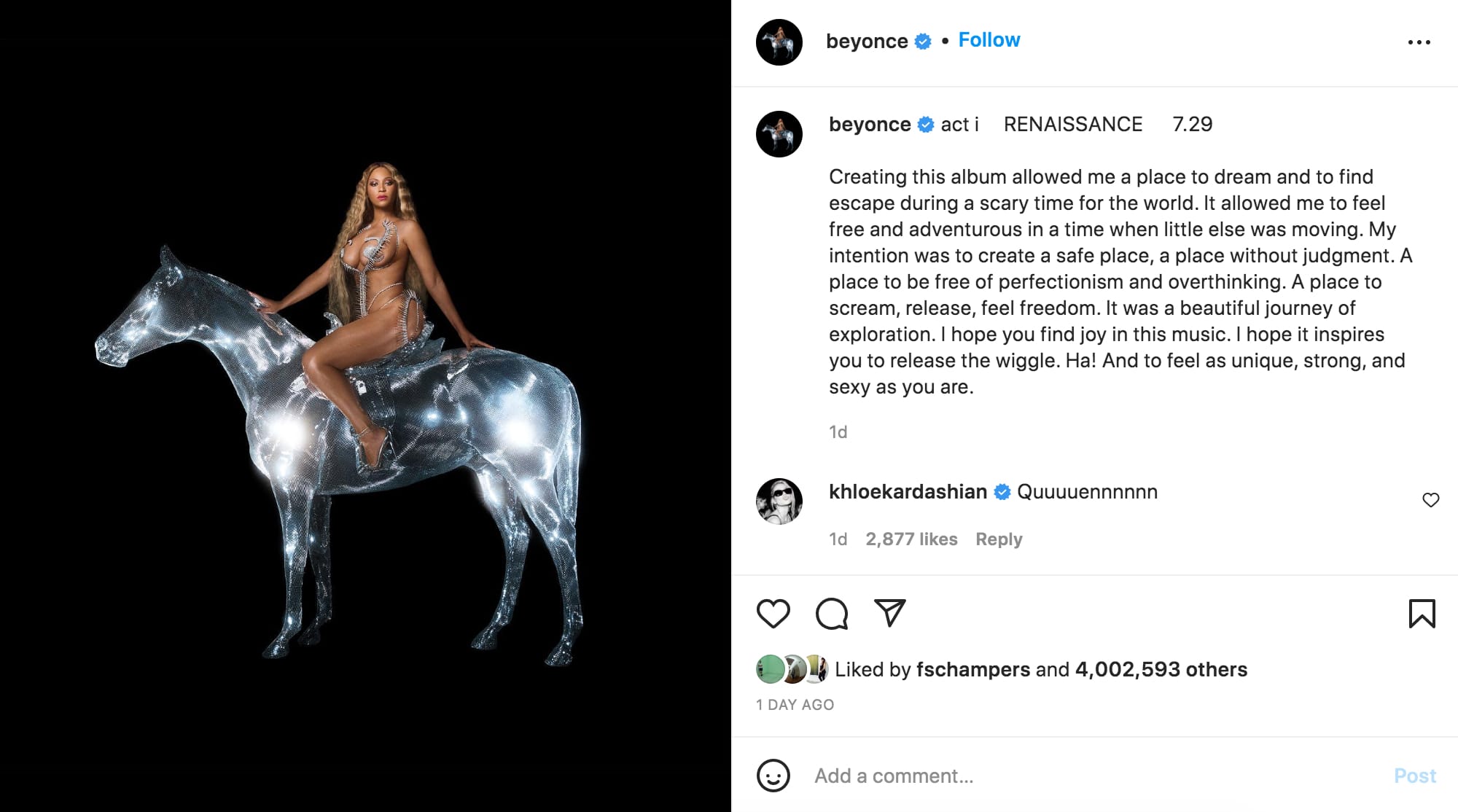Click the Follow button next to beyonce
The image size is (1458, 812).
pos(989,40)
